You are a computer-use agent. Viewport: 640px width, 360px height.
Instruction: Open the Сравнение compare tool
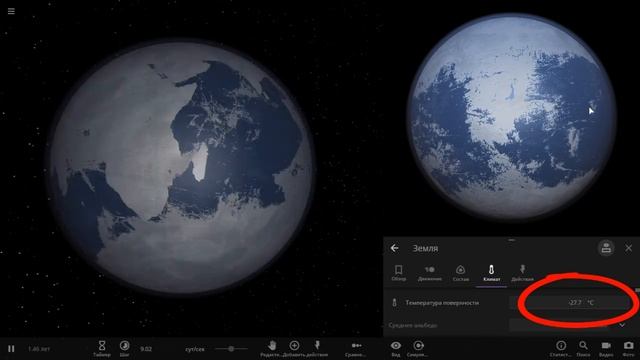coord(356,348)
